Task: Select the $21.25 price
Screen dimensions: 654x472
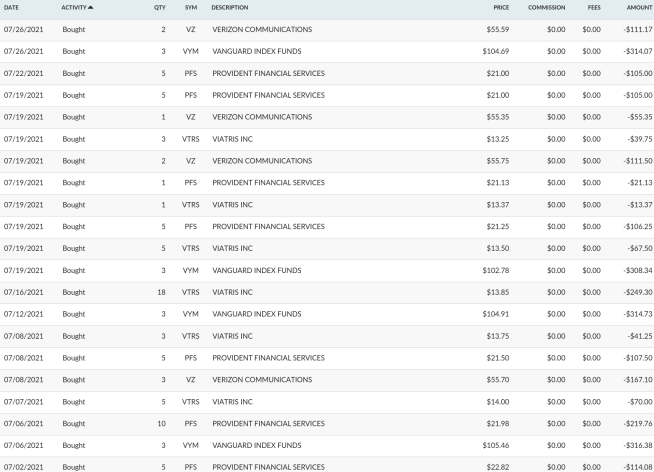Action: pyautogui.click(x=498, y=227)
